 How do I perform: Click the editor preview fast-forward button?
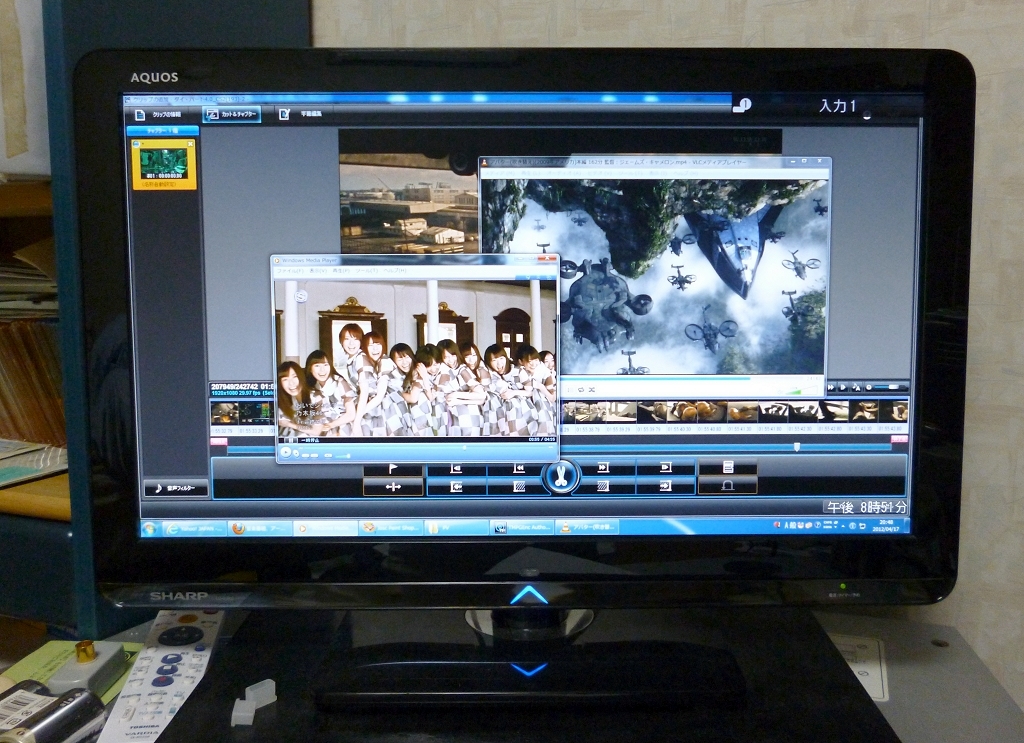tap(831, 388)
